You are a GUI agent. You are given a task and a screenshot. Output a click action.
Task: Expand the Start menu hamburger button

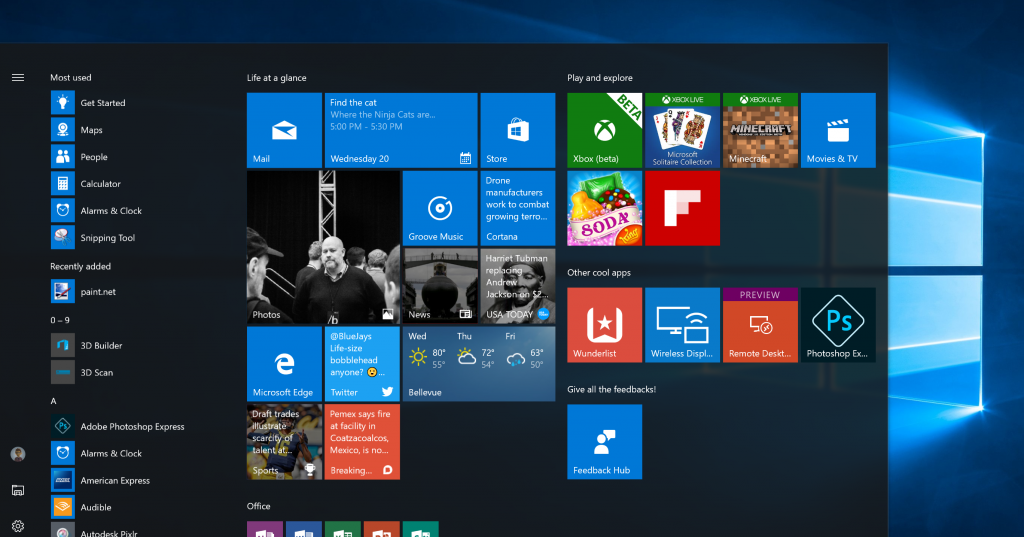point(18,78)
